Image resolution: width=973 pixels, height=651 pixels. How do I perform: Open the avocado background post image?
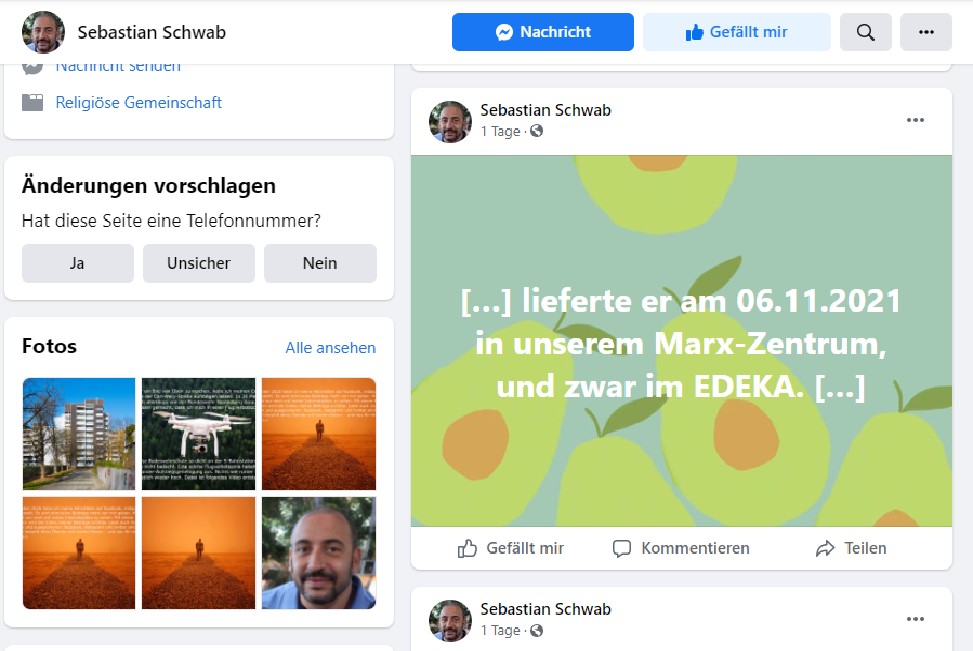point(681,341)
